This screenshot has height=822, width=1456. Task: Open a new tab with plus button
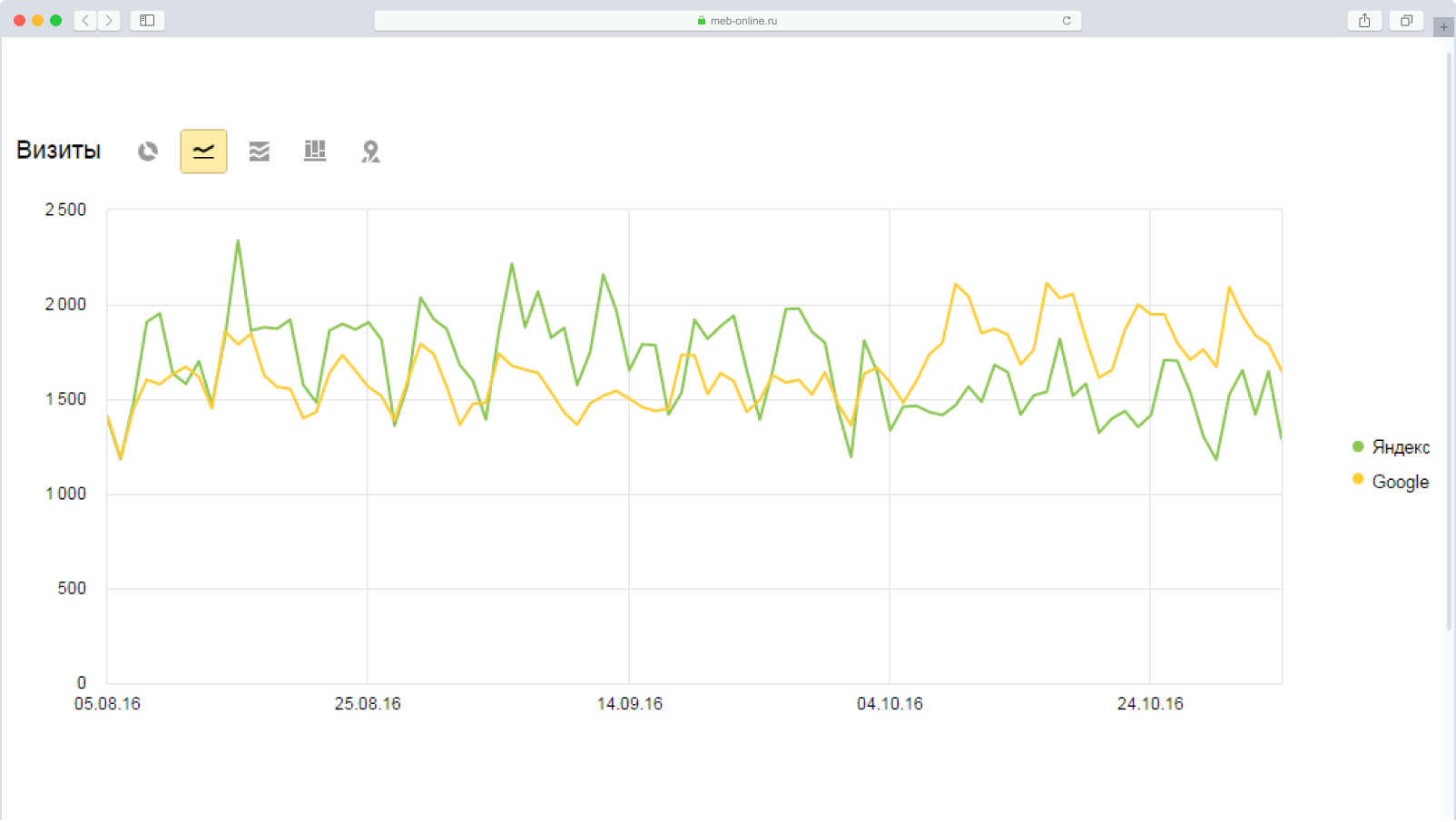pyautogui.click(x=1443, y=26)
